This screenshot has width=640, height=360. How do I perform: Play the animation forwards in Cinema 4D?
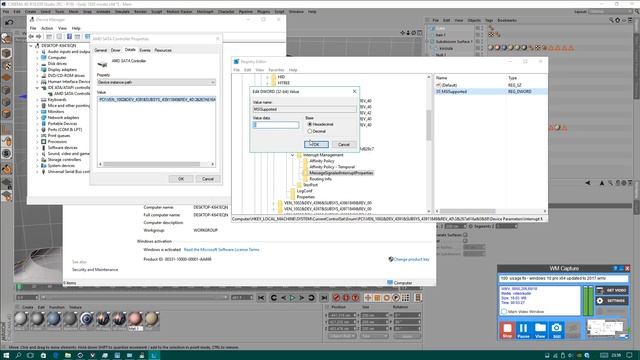(x=292, y=298)
